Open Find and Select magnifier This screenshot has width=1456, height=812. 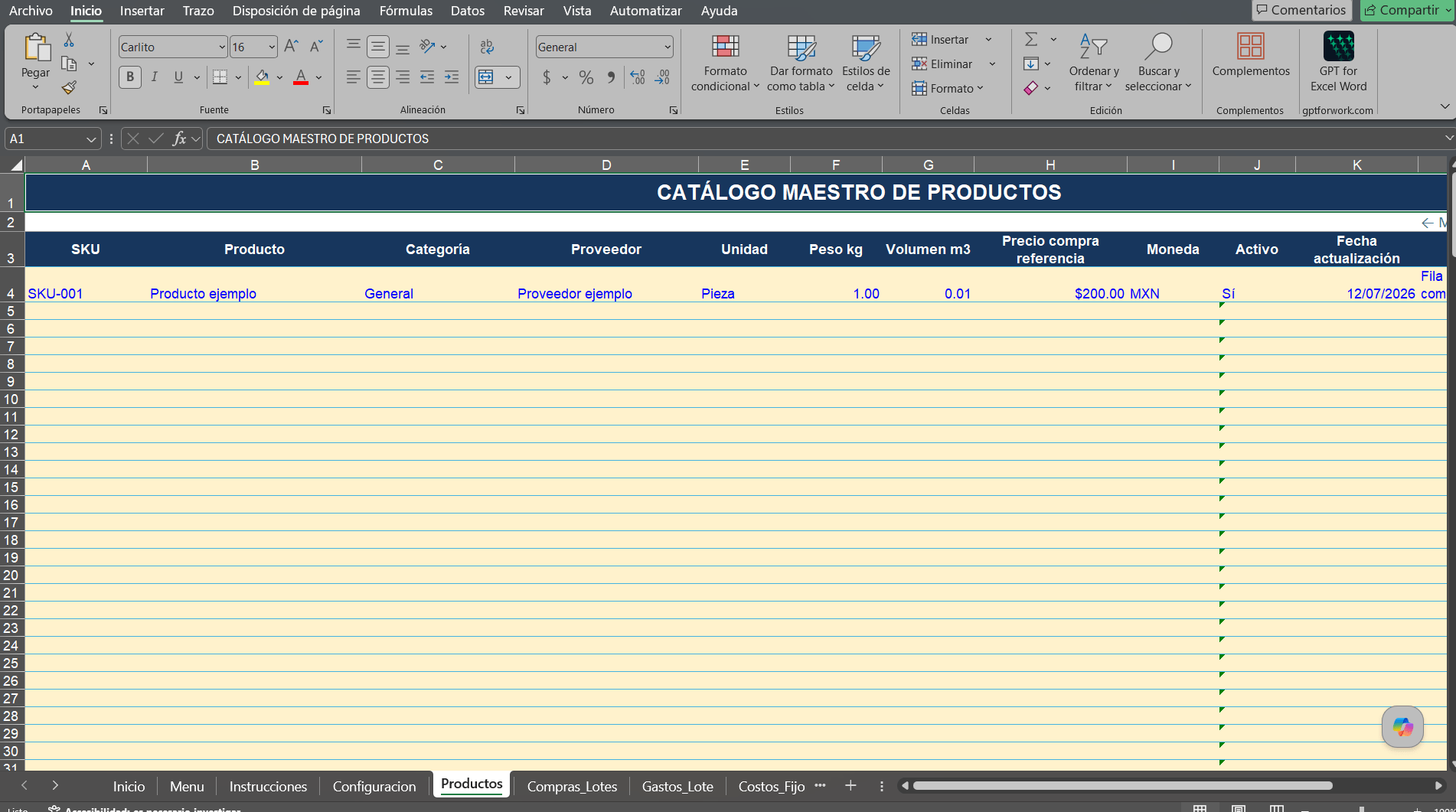pyautogui.click(x=1158, y=46)
